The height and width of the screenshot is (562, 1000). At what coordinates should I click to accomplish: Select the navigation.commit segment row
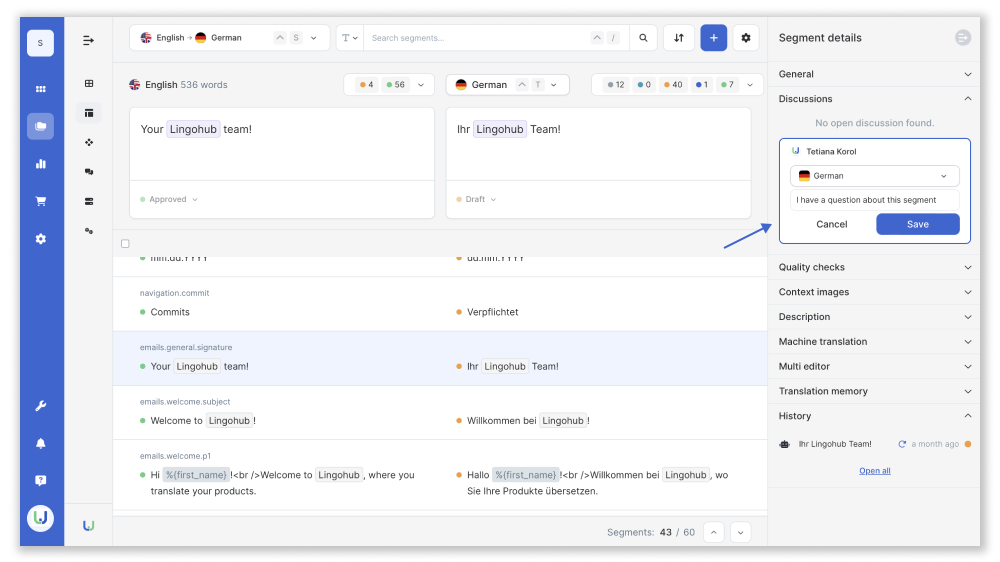(x=440, y=304)
